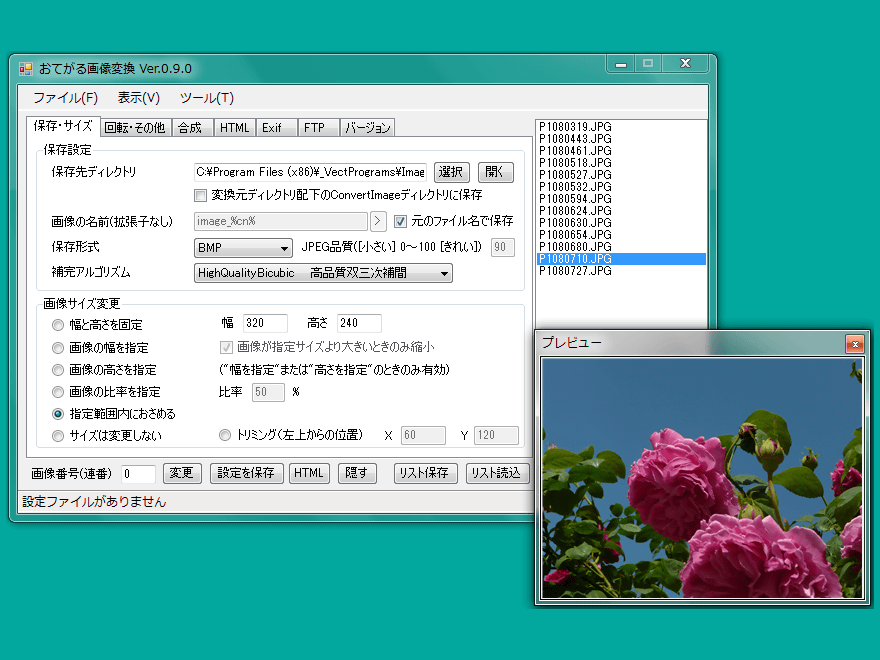The width and height of the screenshot is (880, 660).
Task: Switch to the バージョン tab
Action: click(x=368, y=128)
